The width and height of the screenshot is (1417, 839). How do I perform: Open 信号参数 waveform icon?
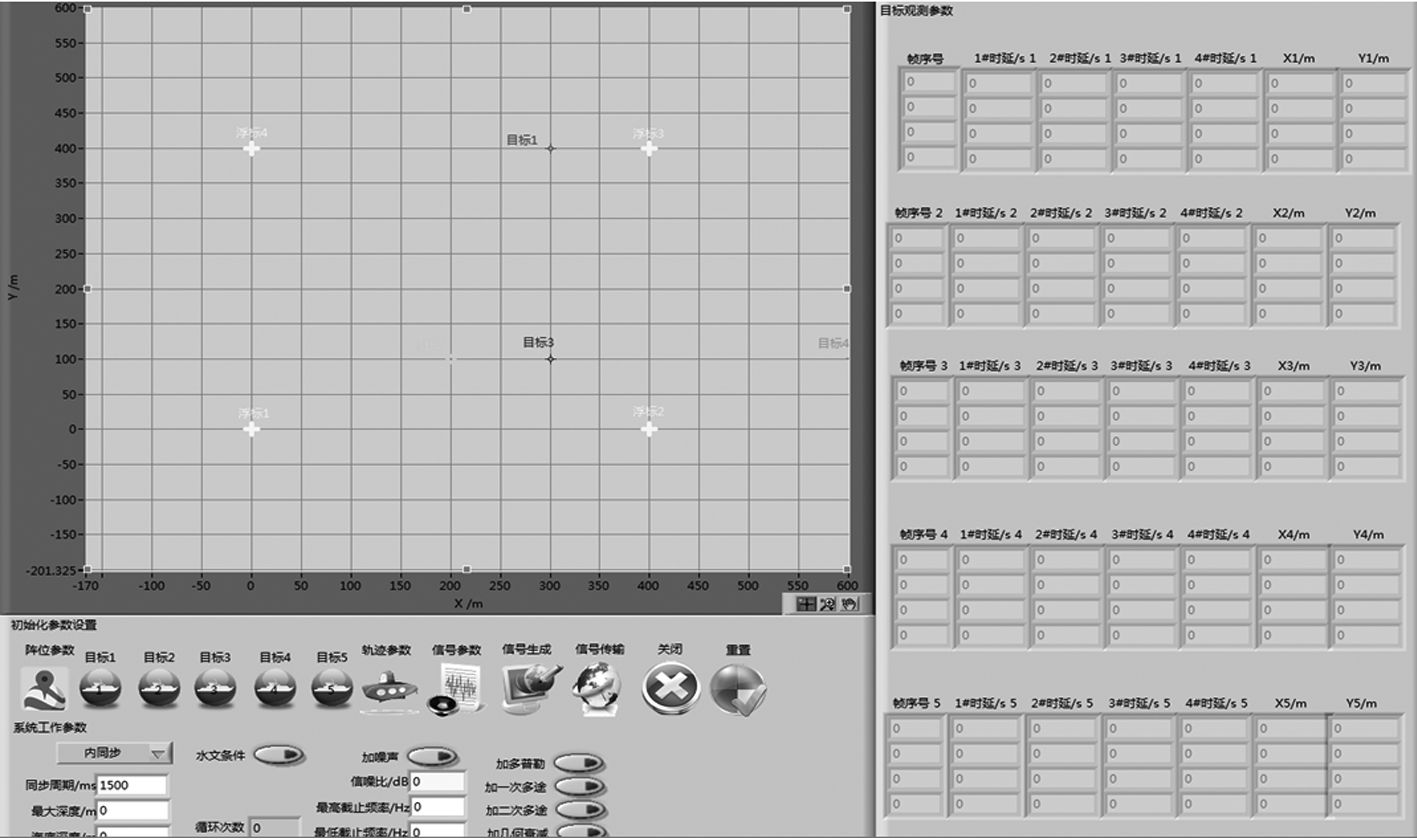[x=456, y=689]
